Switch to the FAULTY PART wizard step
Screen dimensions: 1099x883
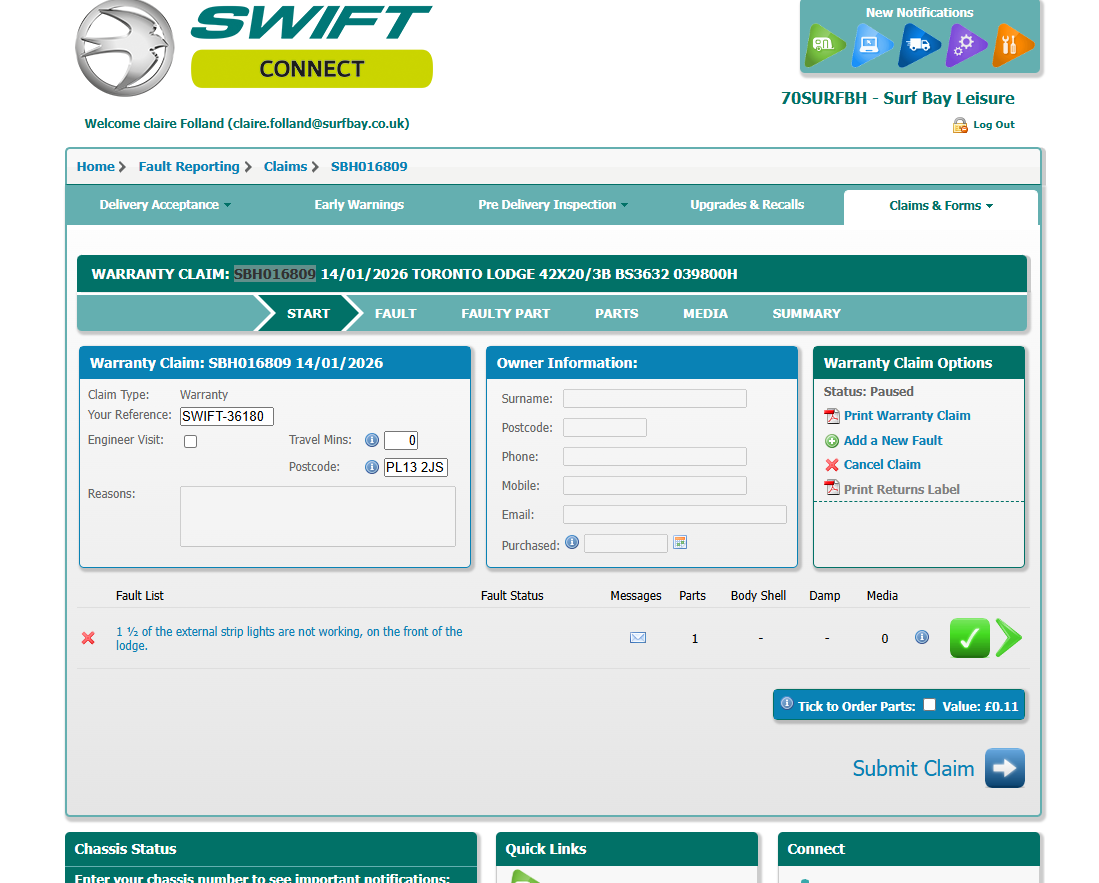coord(505,313)
